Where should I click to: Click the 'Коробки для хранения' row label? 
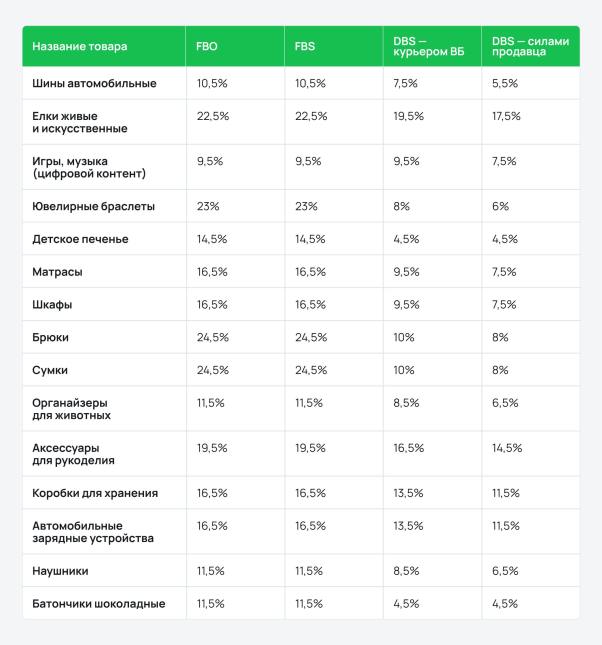click(95, 493)
